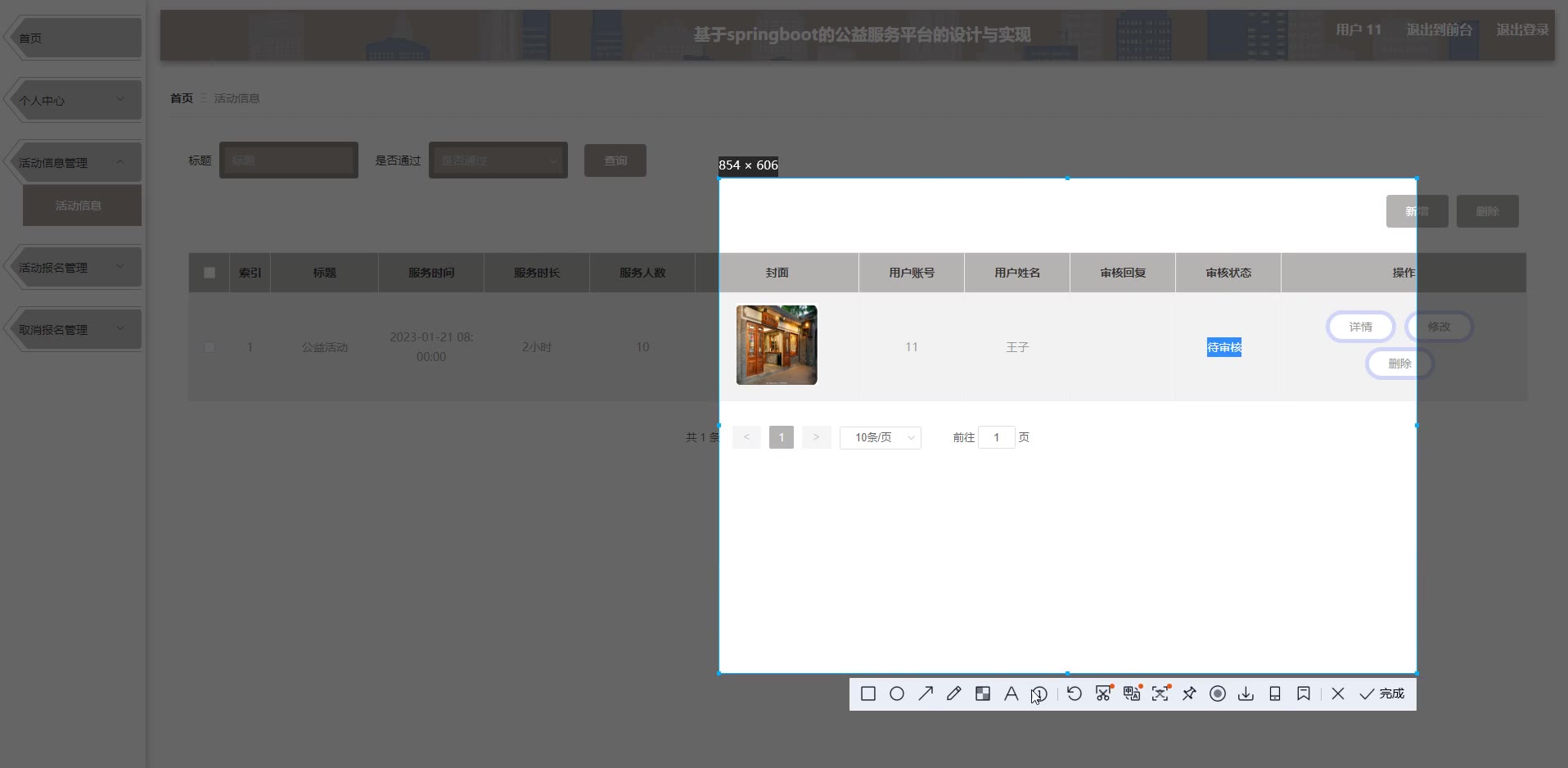The width and height of the screenshot is (1568, 768).
Task: Click 首页 in the breadcrumb
Action: pyautogui.click(x=182, y=98)
